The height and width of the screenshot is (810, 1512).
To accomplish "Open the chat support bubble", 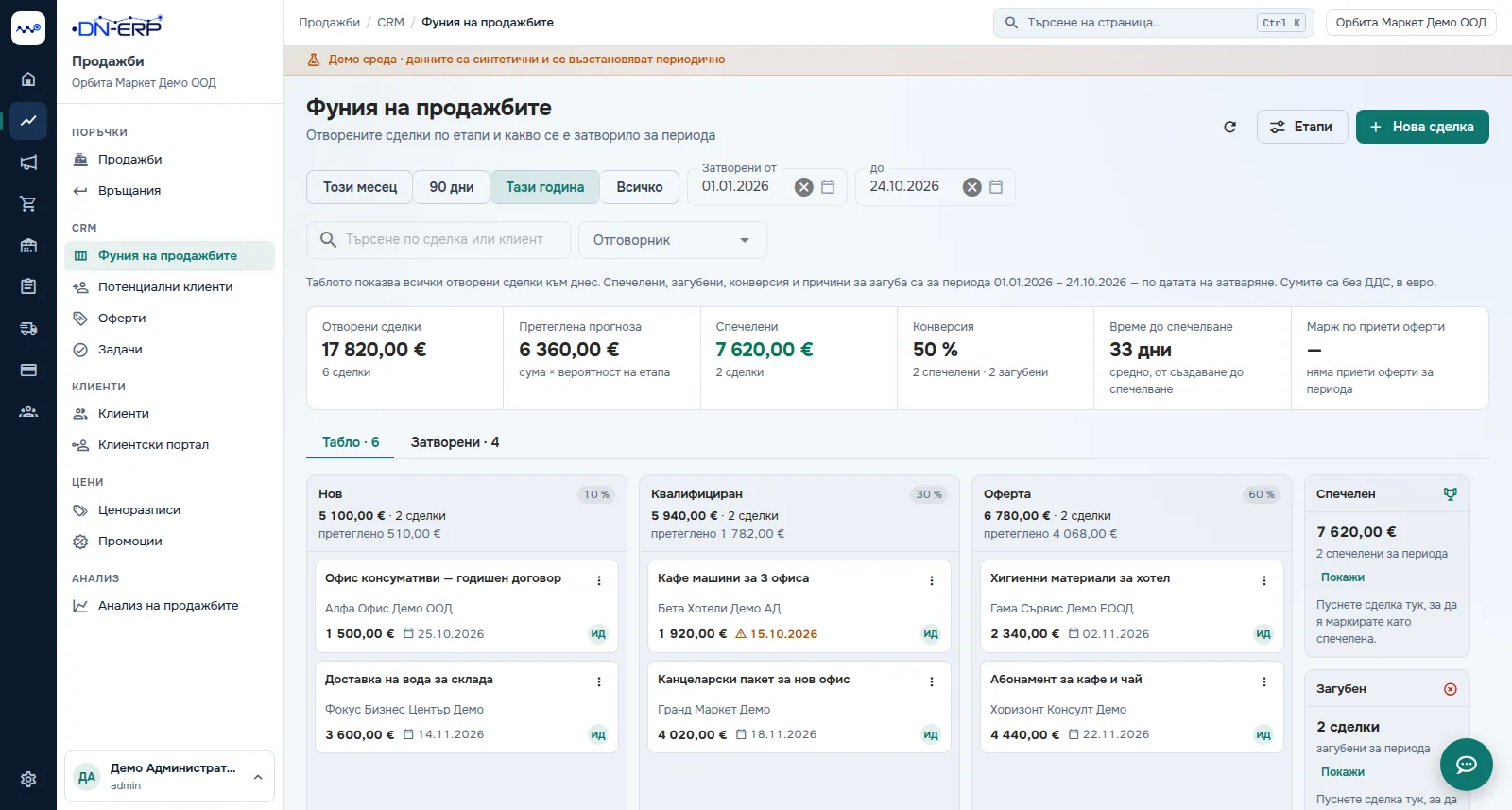I will [1467, 765].
